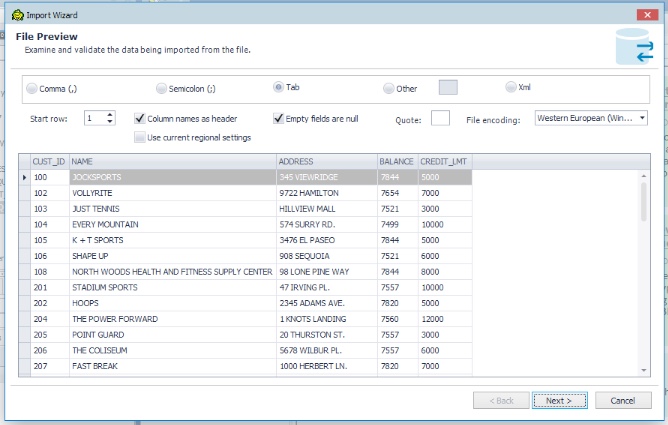Click the Import Wizard title bar icon
668x425 pixels.
(x=17, y=13)
